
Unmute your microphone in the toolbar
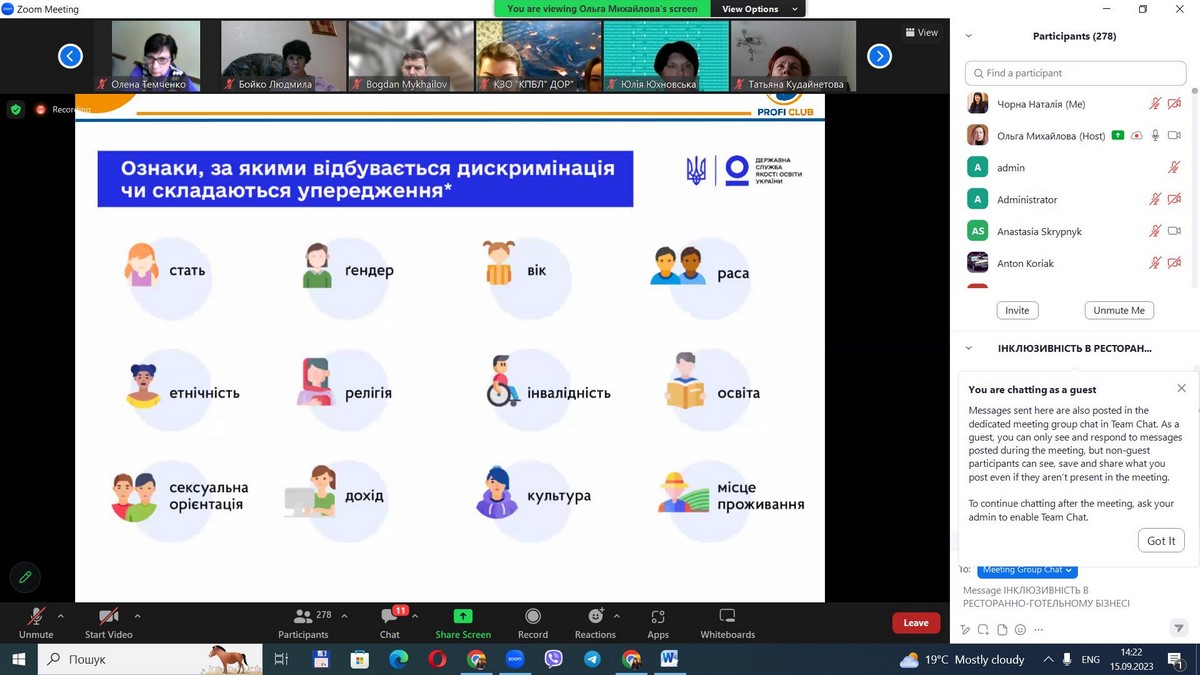click(36, 622)
